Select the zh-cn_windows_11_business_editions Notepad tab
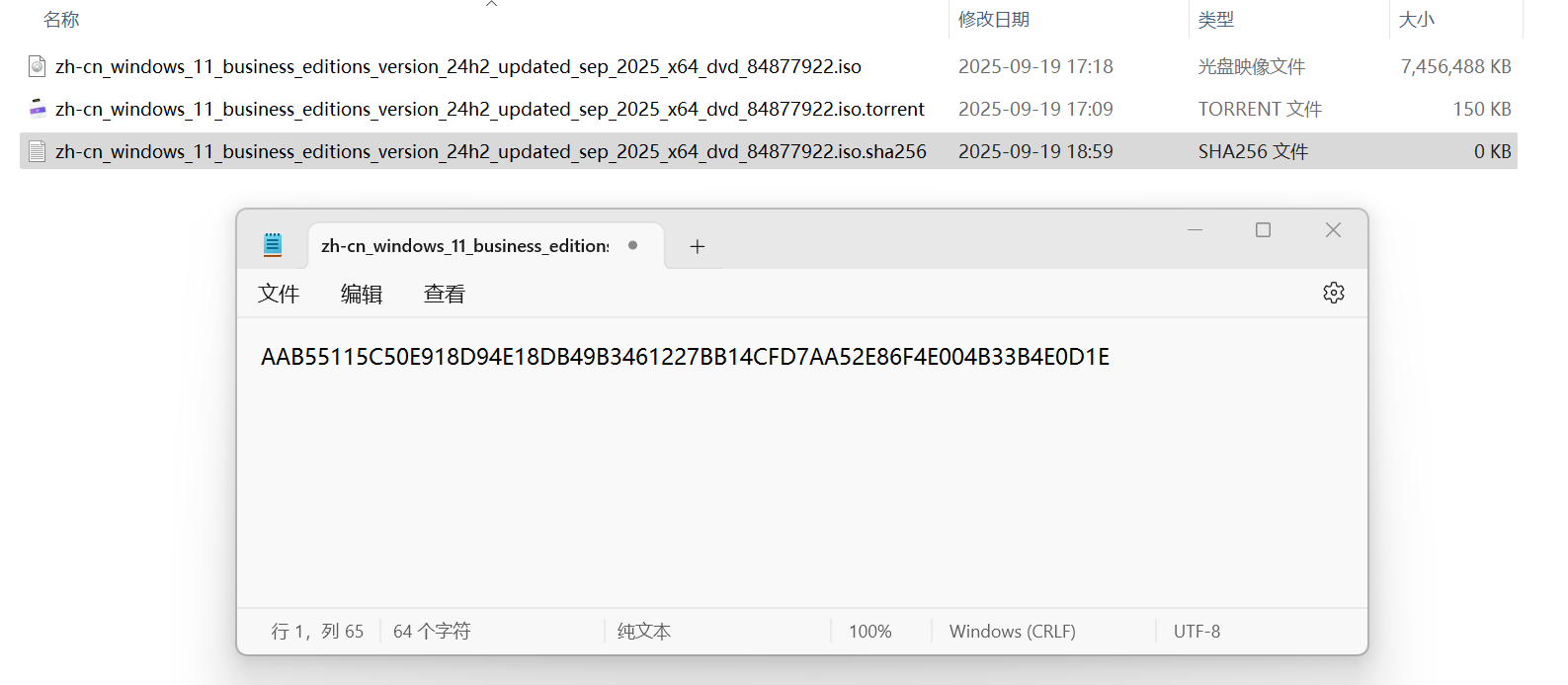Viewport: 1568px width, 685px height. (x=465, y=246)
